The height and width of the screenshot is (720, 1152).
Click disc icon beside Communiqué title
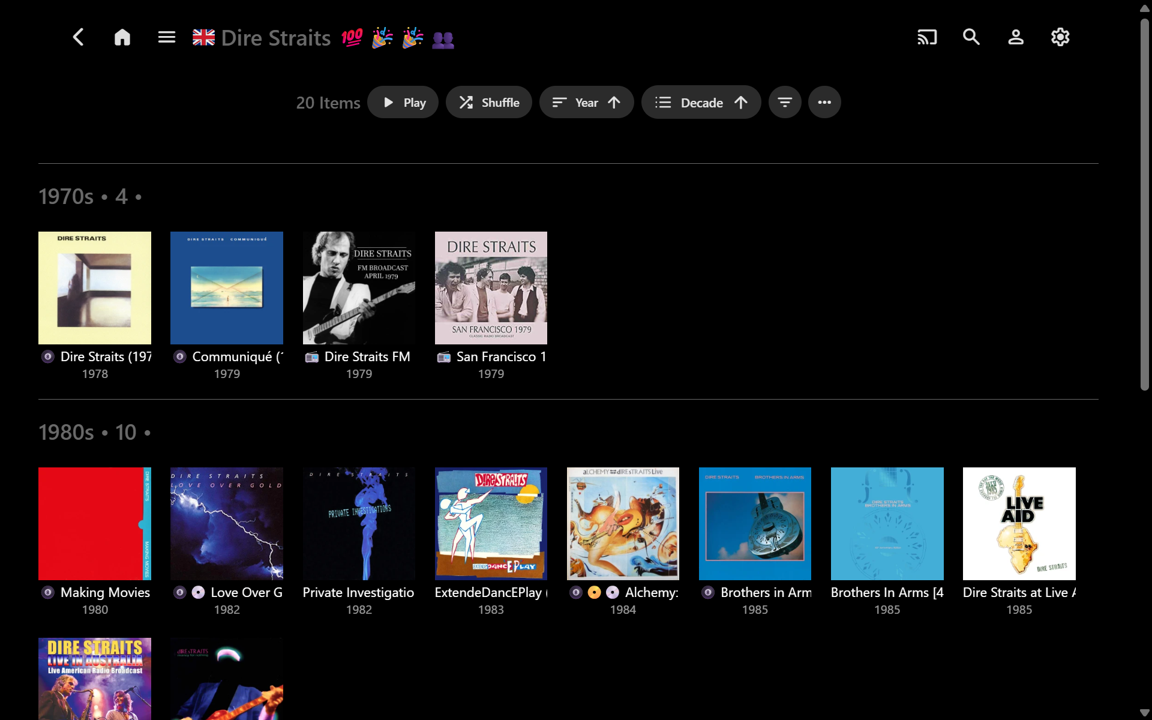(179, 357)
